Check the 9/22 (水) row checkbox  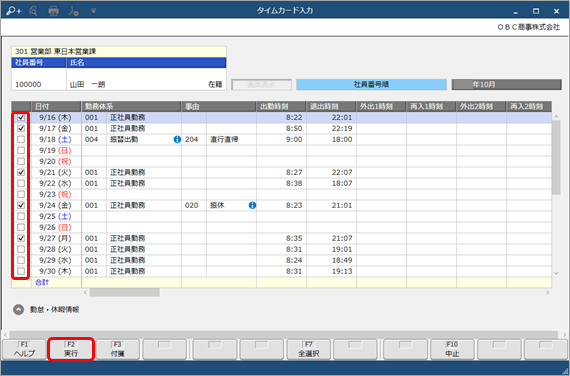pos(21,183)
